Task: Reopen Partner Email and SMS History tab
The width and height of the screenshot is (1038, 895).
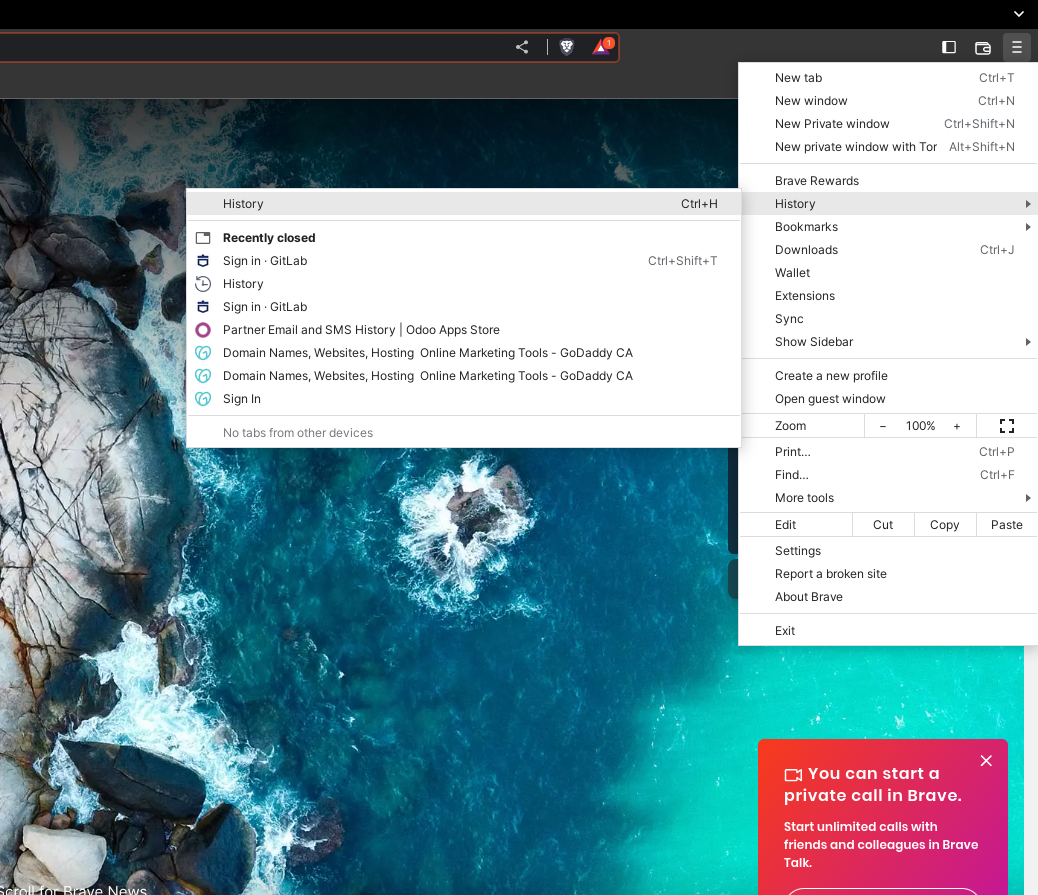Action: (x=463, y=330)
